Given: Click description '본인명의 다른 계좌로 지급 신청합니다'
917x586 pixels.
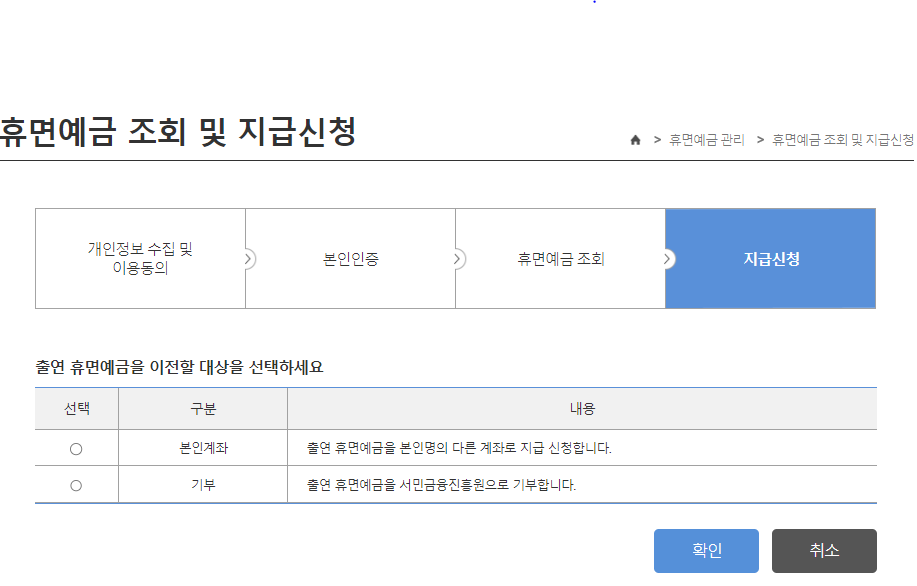Looking at the screenshot, I should tap(505, 448).
